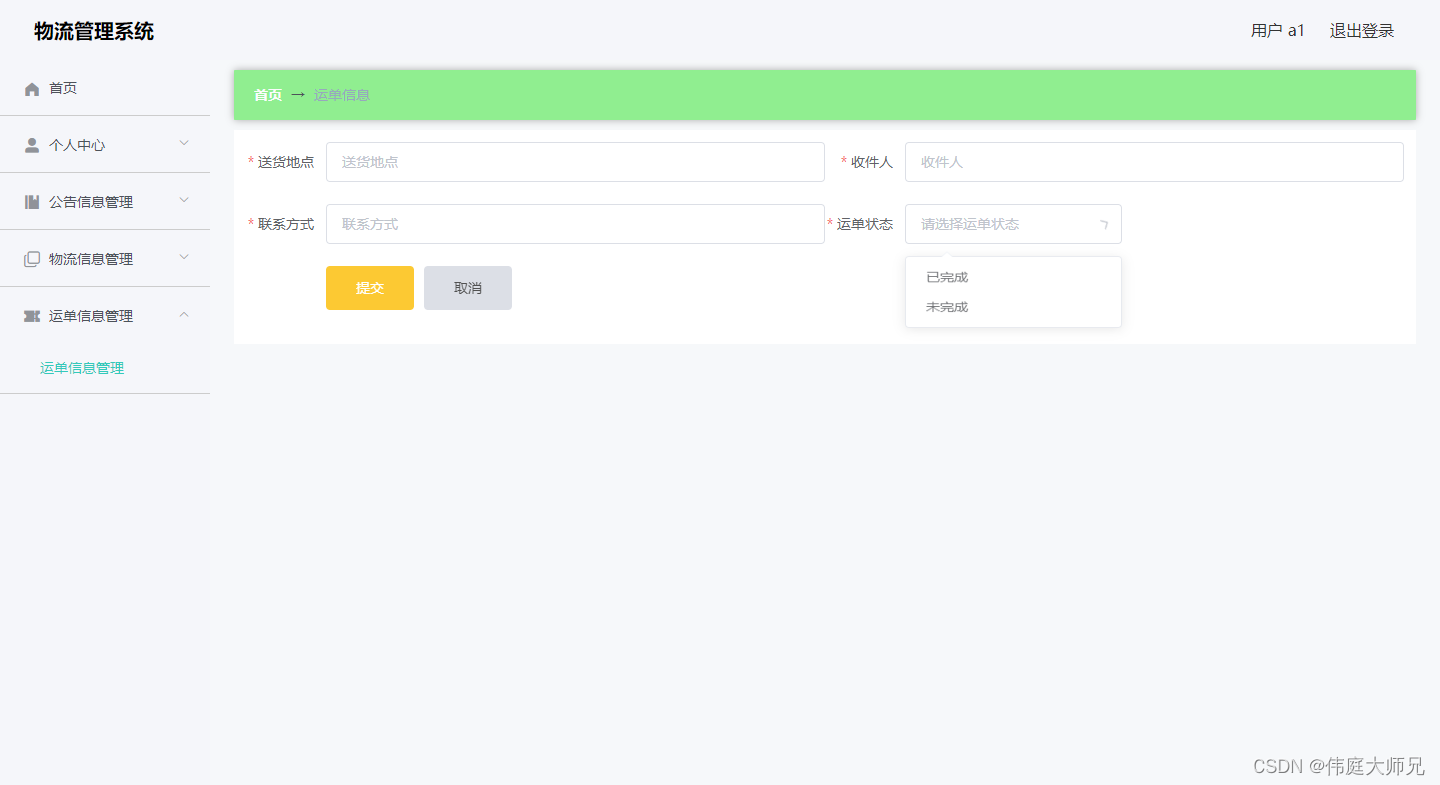The width and height of the screenshot is (1440, 785).
Task: Open the 运单状态 dropdown field
Action: click(1013, 224)
